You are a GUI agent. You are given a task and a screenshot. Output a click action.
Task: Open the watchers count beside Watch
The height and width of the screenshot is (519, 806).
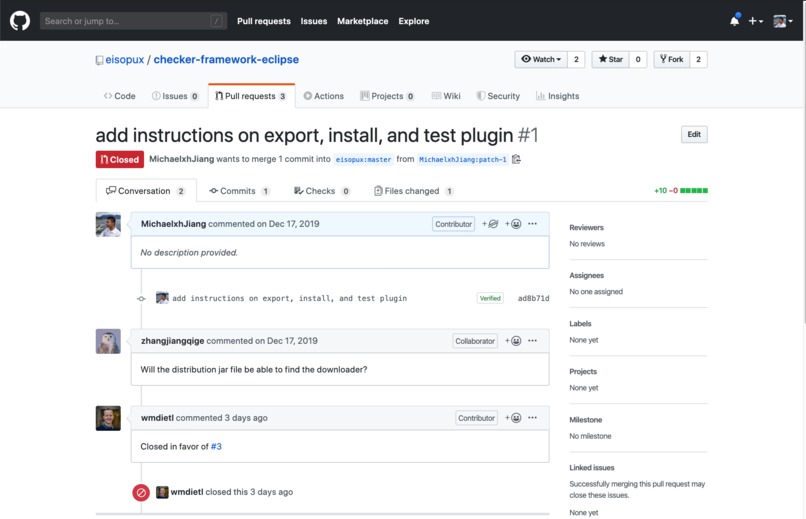coord(576,60)
